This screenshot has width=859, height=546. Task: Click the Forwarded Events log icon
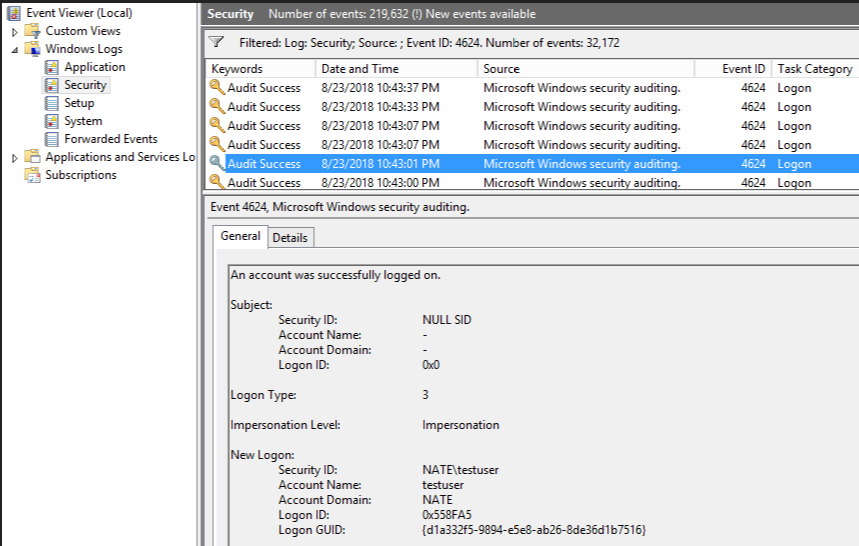pos(52,139)
